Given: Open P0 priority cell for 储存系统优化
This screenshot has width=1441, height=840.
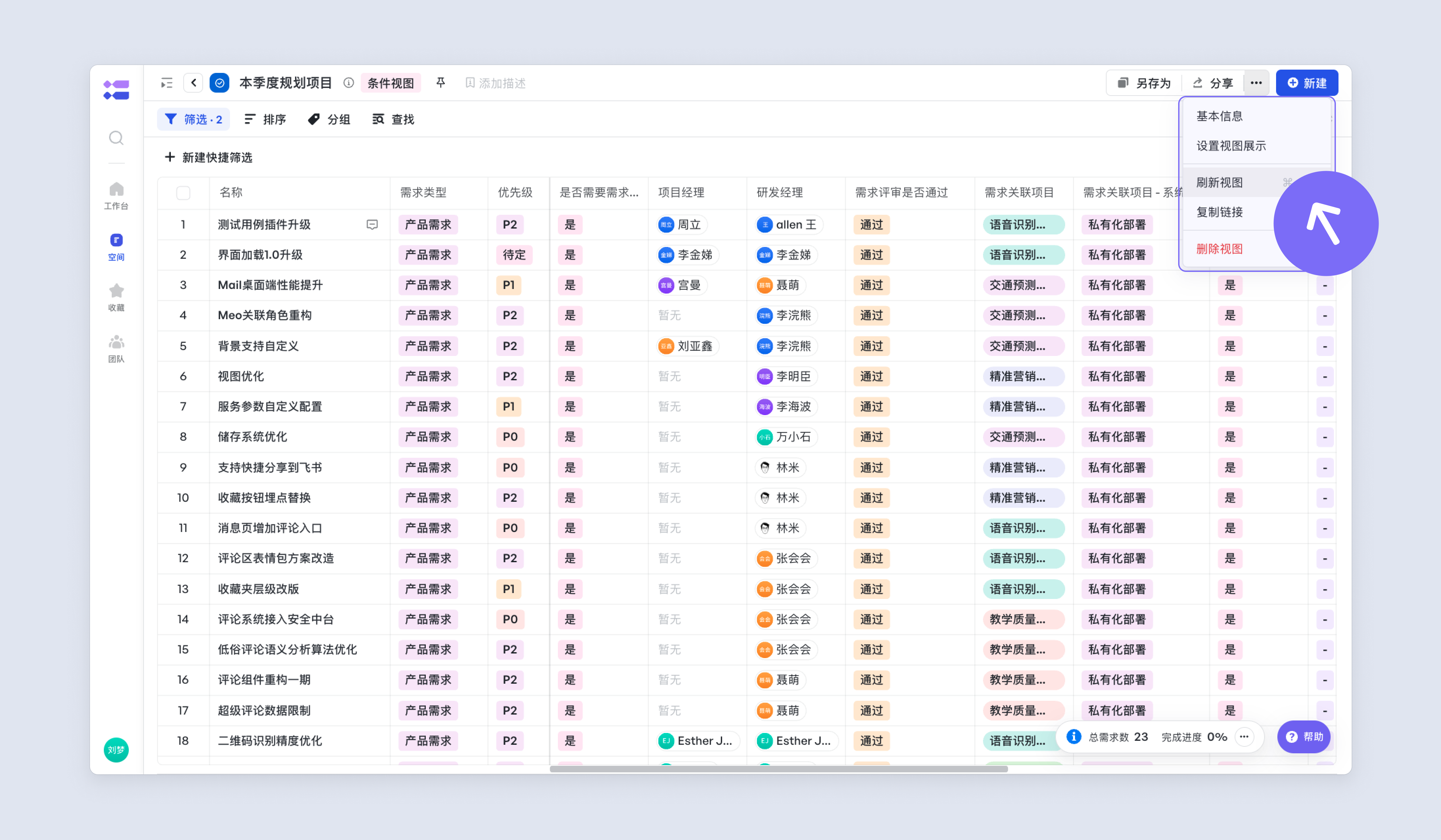Looking at the screenshot, I should click(510, 436).
